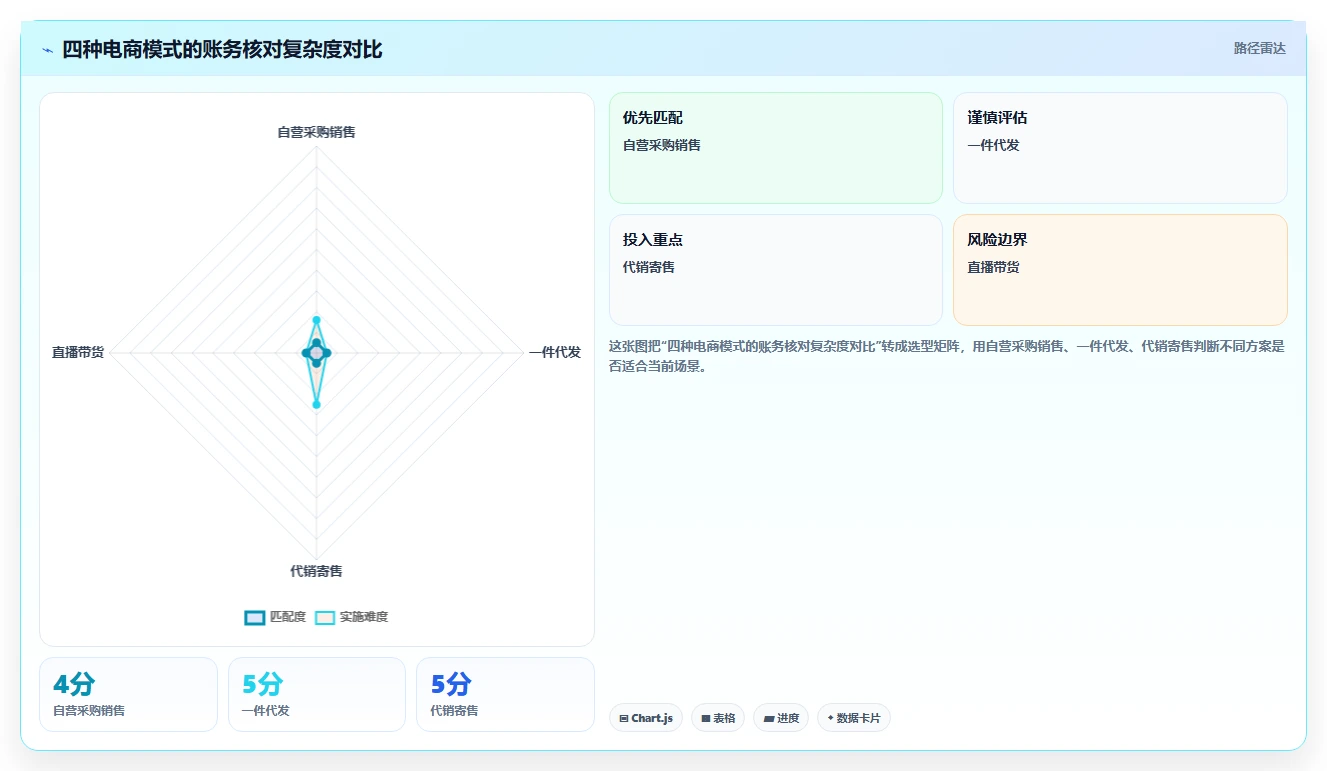Click the 表格 tag icon

click(705, 718)
